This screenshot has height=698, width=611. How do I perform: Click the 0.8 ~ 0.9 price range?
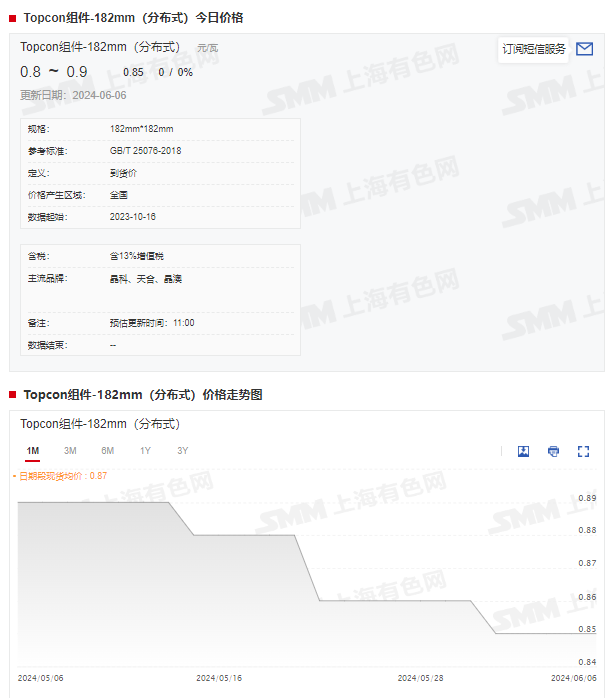click(x=53, y=72)
